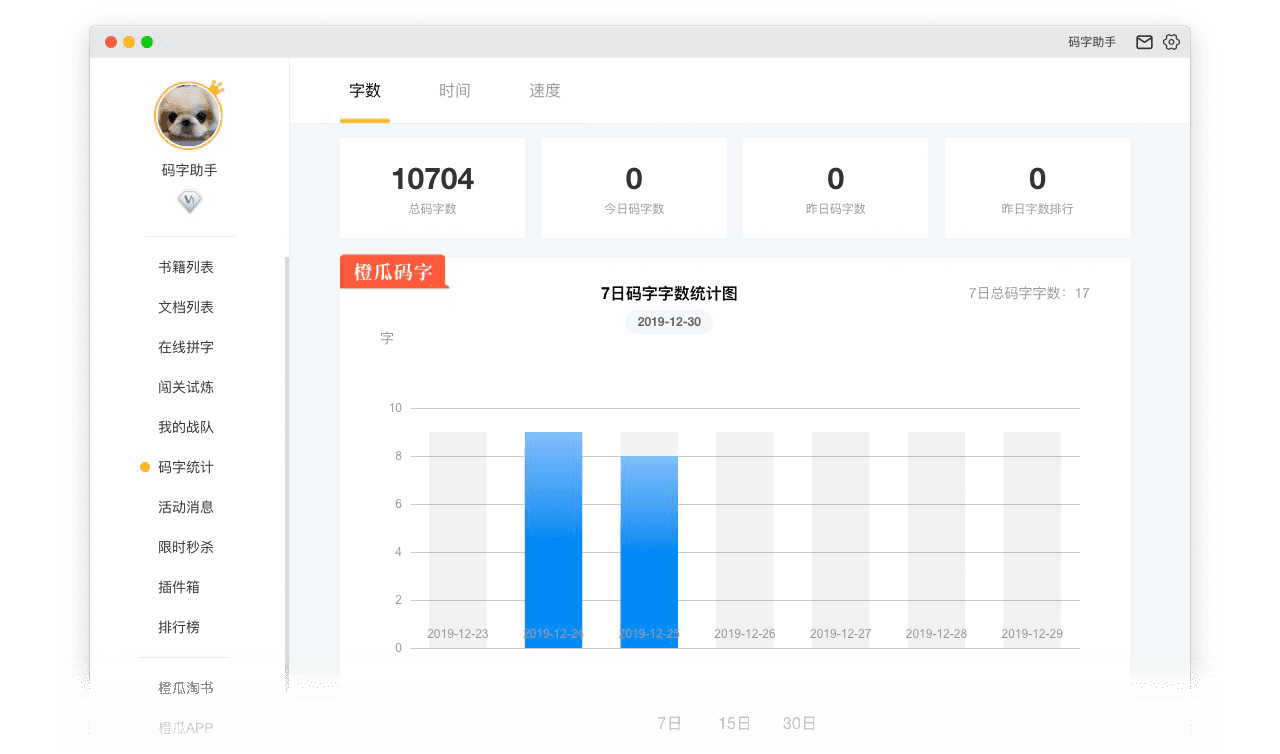This screenshot has width=1280, height=754.
Task: Switch to the 速度 tab
Action: pyautogui.click(x=544, y=90)
